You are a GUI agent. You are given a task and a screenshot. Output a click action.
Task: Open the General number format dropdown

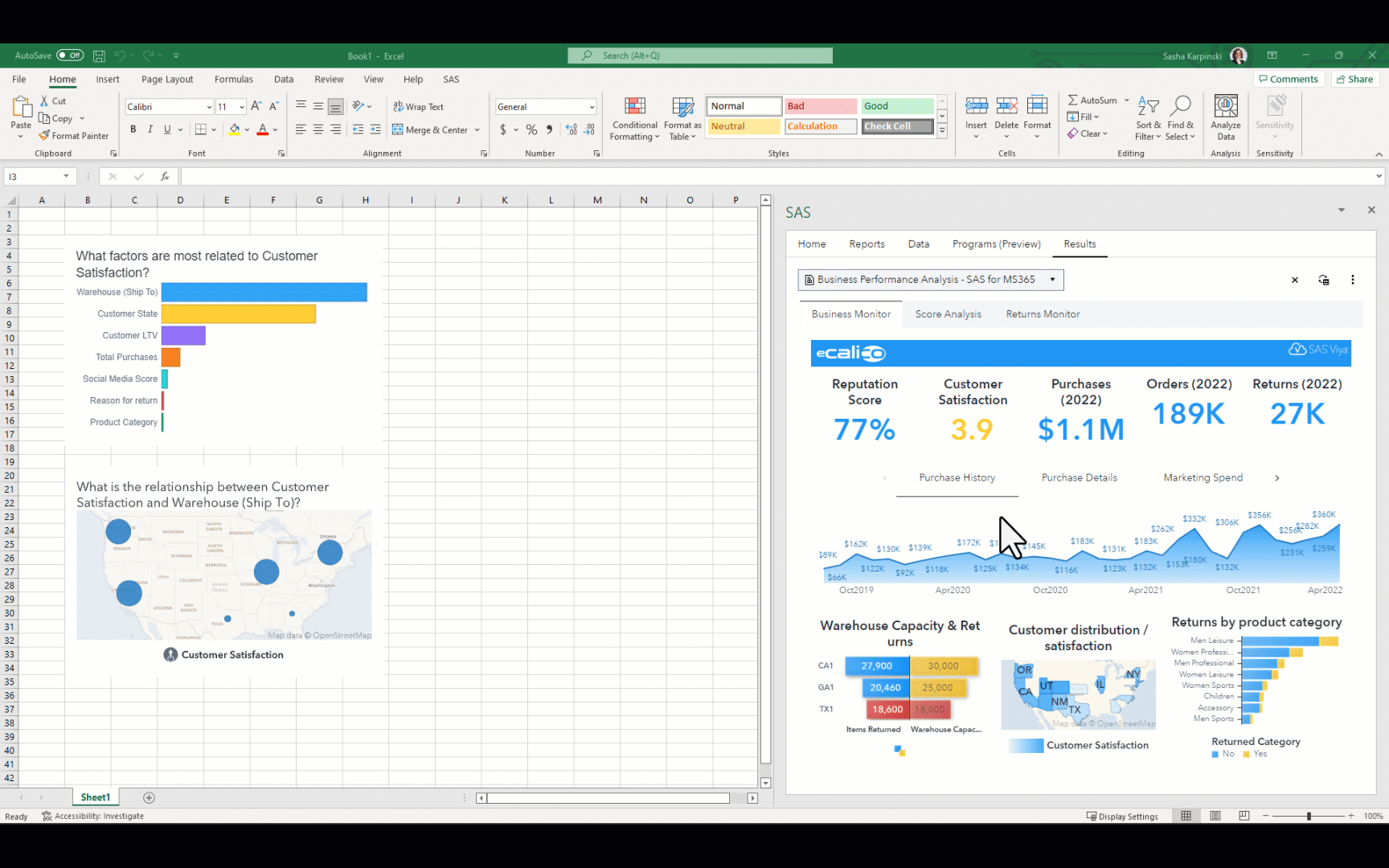(x=546, y=106)
